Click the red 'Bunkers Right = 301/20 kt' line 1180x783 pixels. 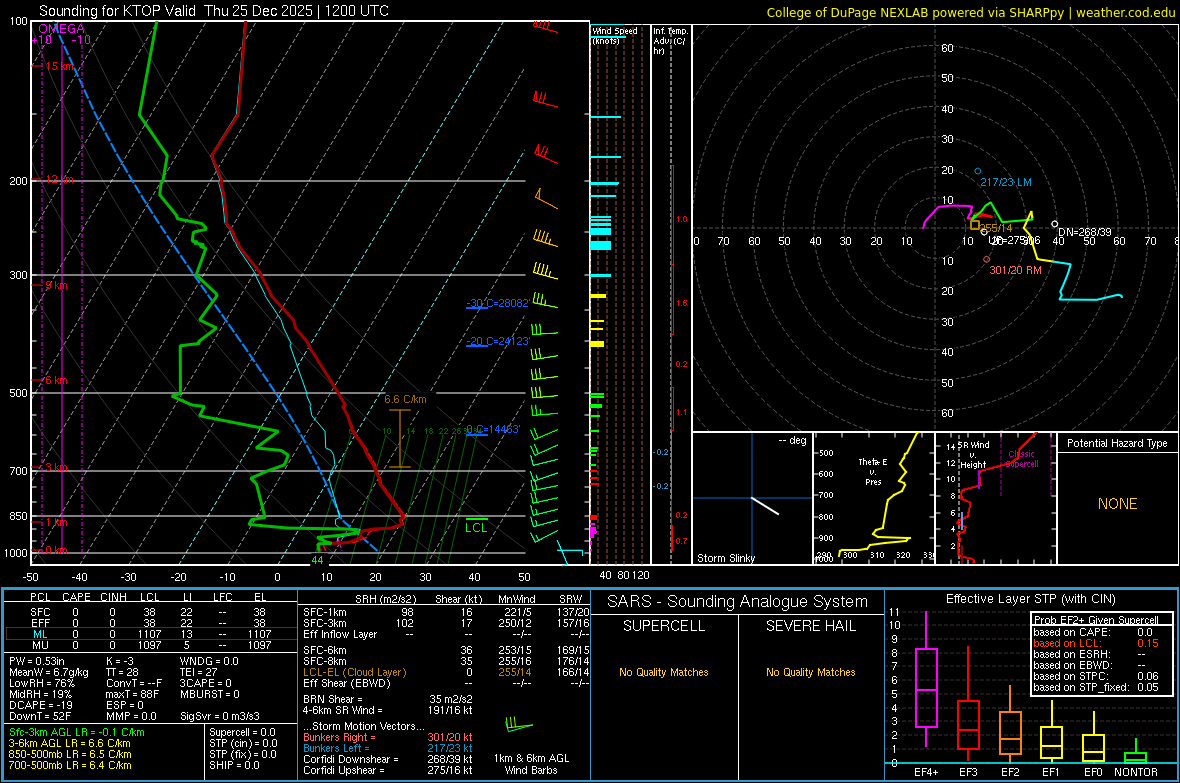pyautogui.click(x=388, y=737)
